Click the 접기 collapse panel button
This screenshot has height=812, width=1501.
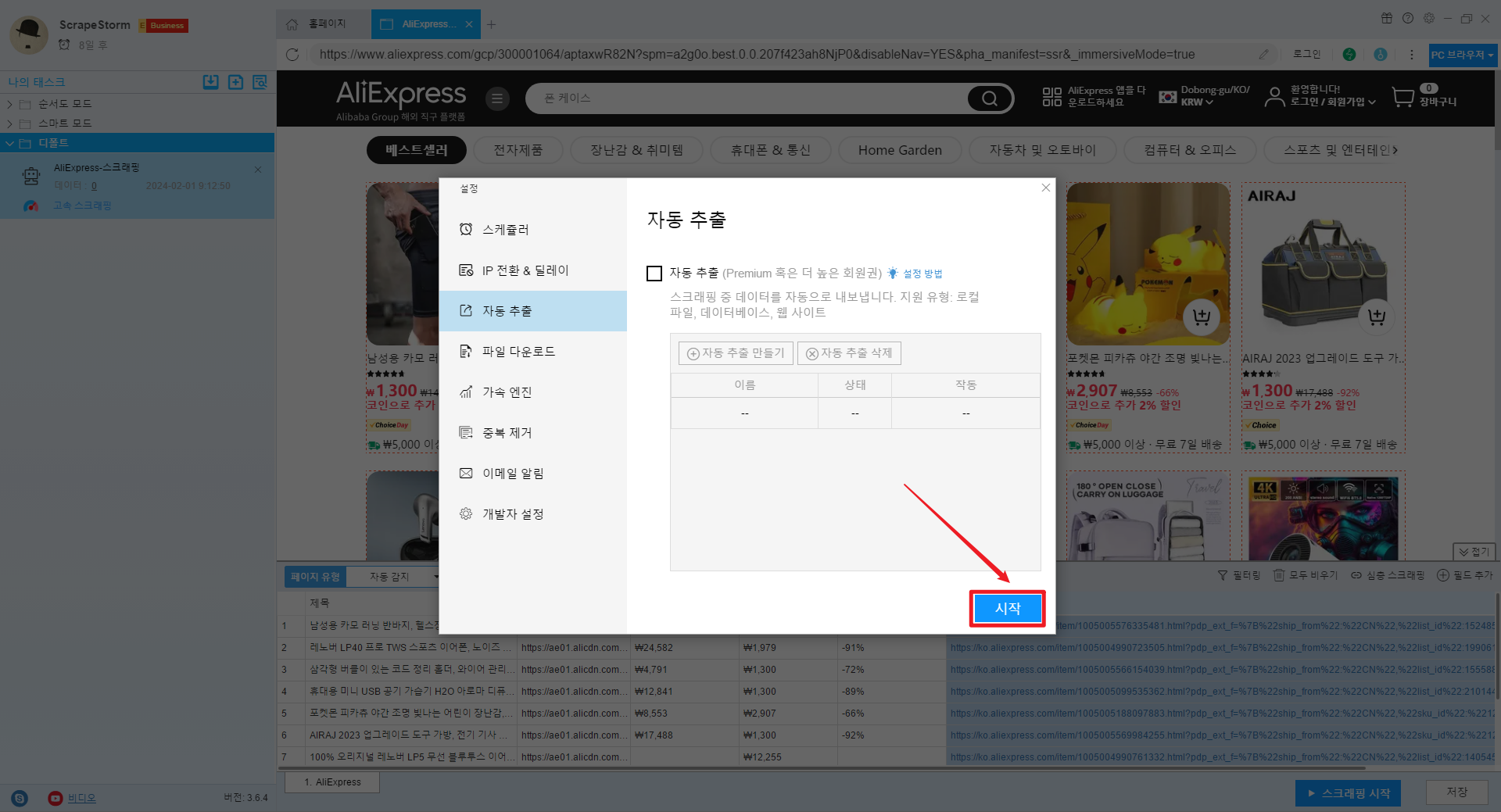click(x=1474, y=552)
